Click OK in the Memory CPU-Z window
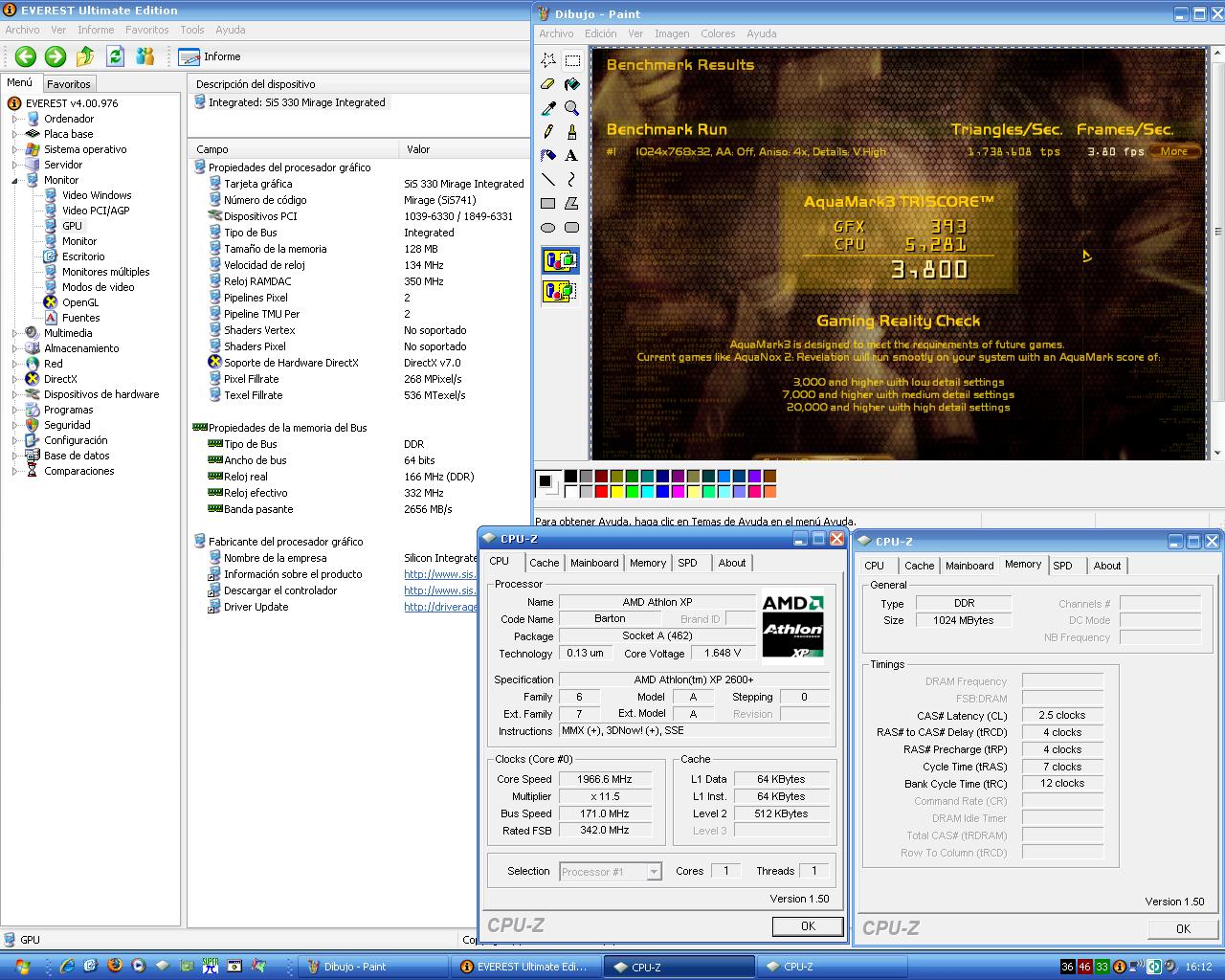 1183,928
